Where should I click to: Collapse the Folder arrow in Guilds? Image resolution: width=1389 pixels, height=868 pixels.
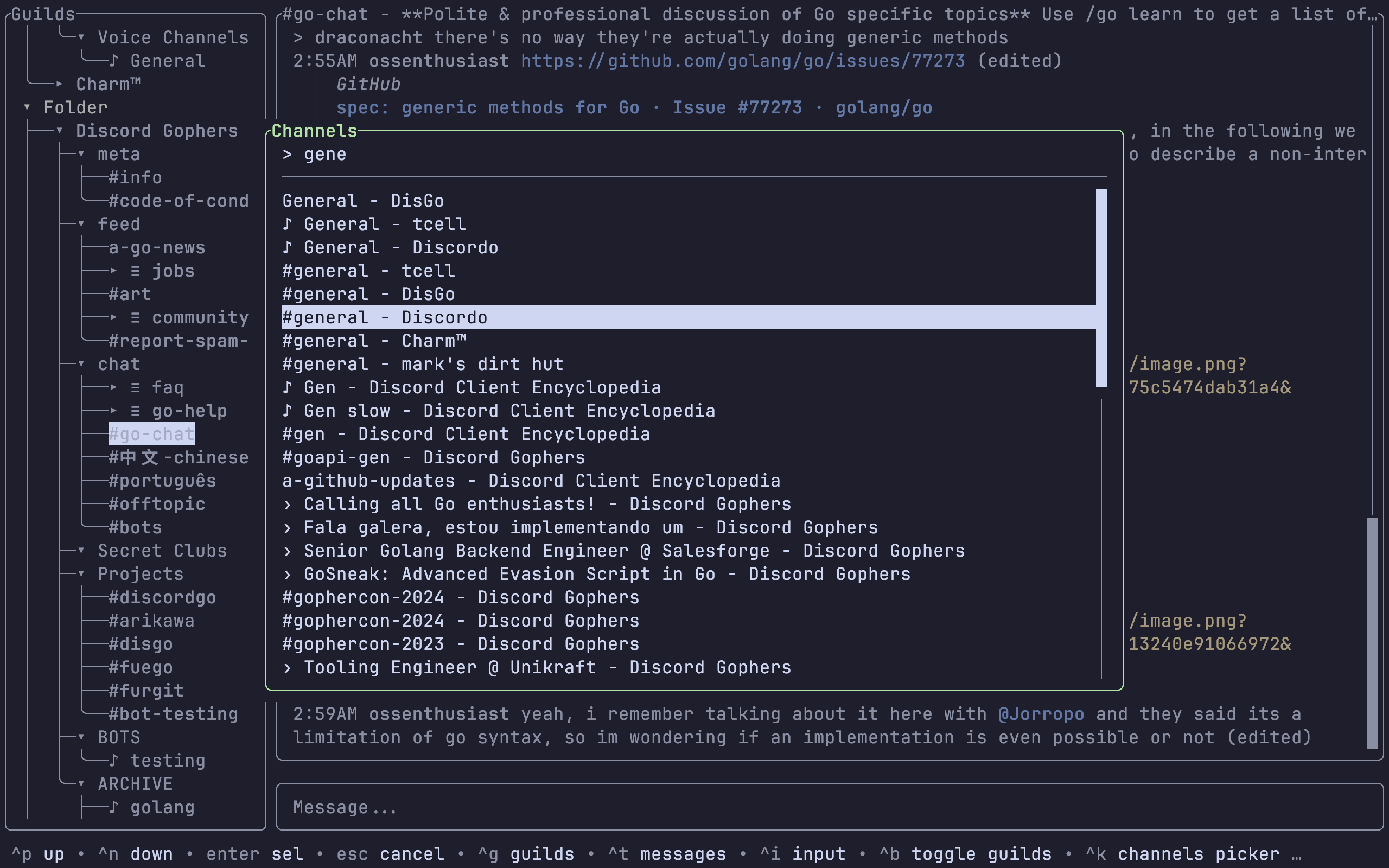(27, 107)
